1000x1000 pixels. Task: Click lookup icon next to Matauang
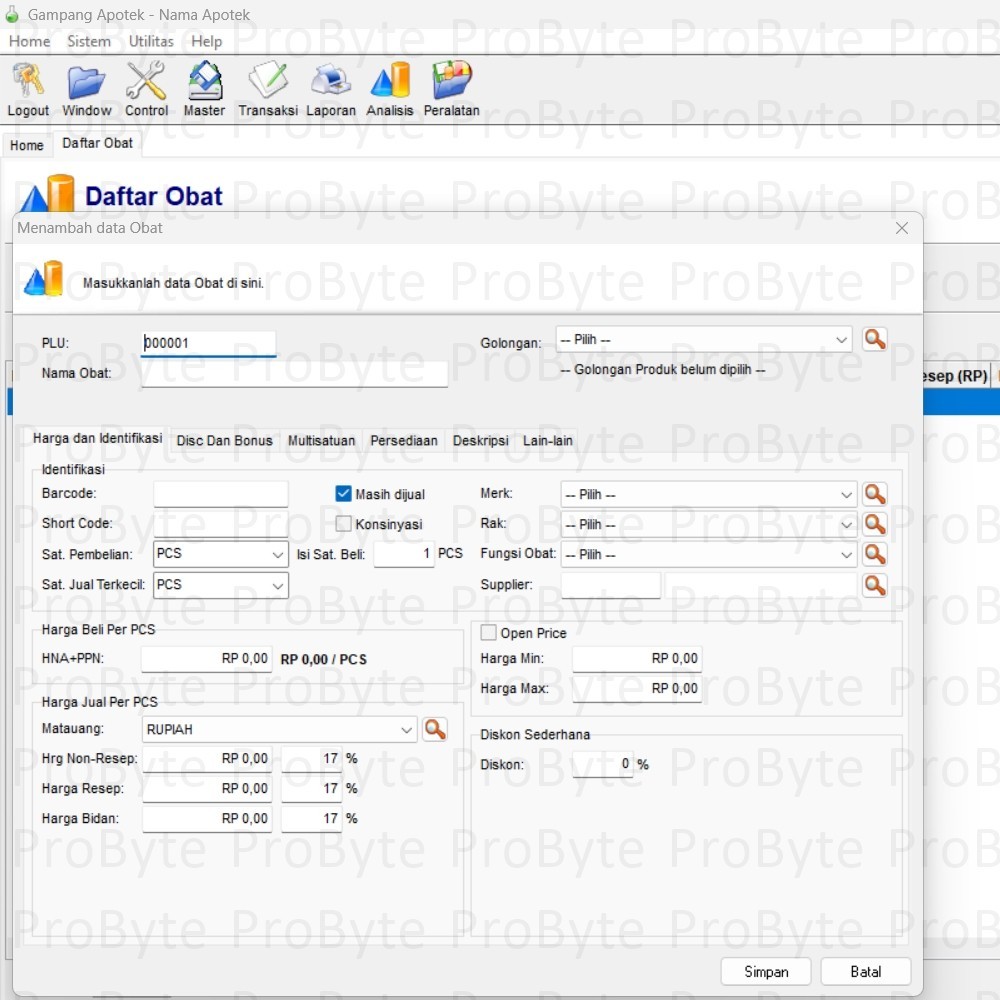click(435, 730)
